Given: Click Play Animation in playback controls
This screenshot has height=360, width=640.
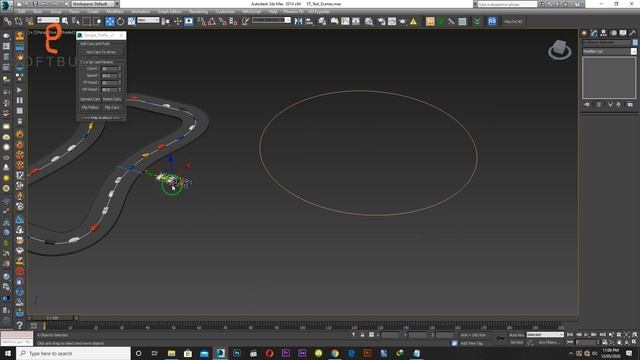Looking at the screenshot, I should click(586, 335).
